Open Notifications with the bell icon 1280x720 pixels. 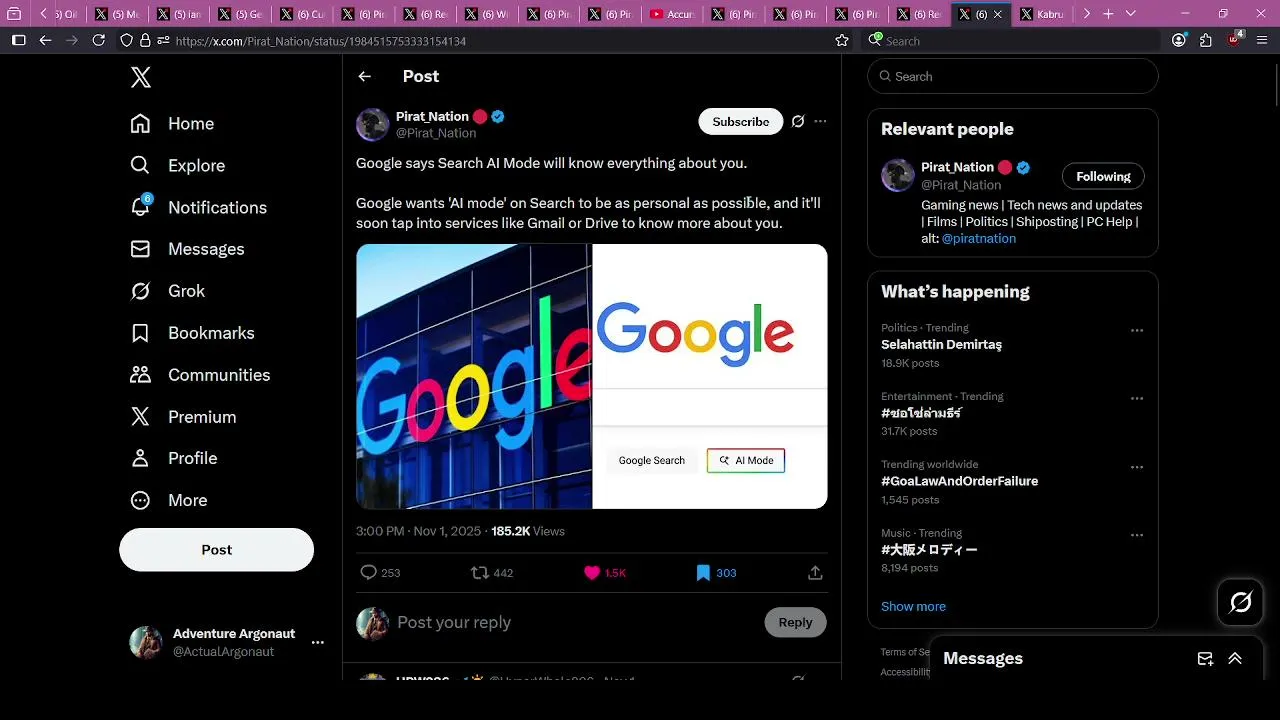point(198,207)
